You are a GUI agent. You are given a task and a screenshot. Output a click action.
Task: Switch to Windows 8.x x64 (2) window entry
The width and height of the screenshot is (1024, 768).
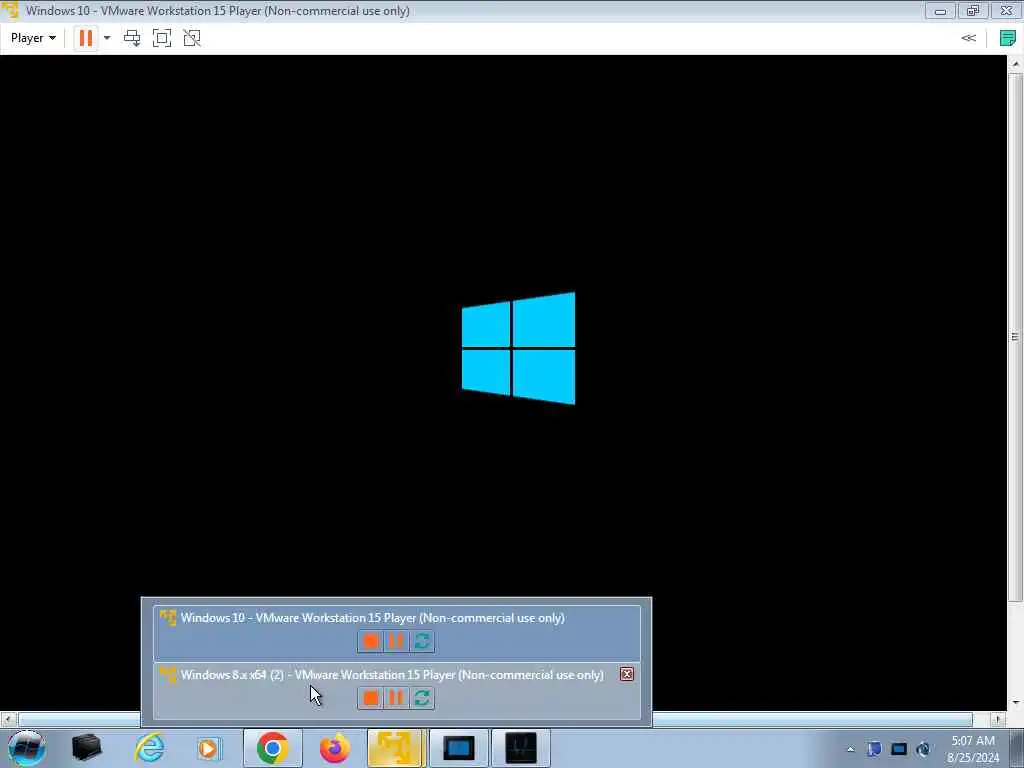coord(397,691)
